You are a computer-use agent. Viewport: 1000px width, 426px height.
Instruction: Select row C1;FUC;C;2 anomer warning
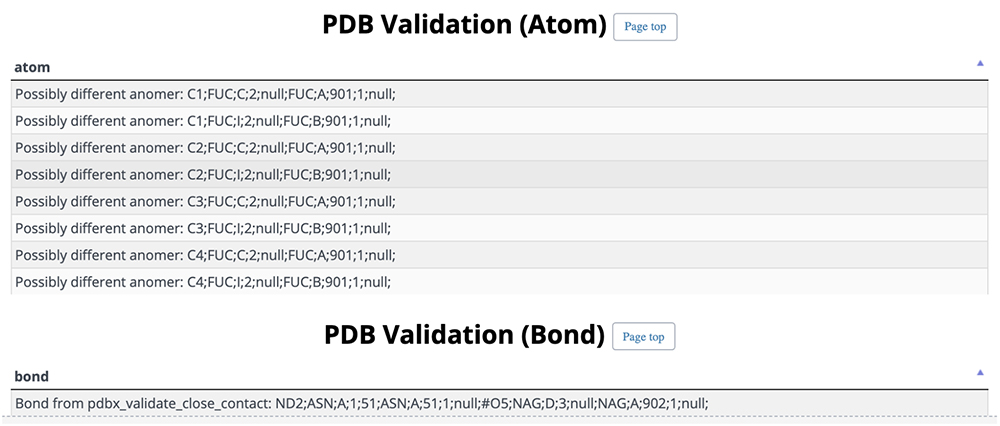pos(499,94)
